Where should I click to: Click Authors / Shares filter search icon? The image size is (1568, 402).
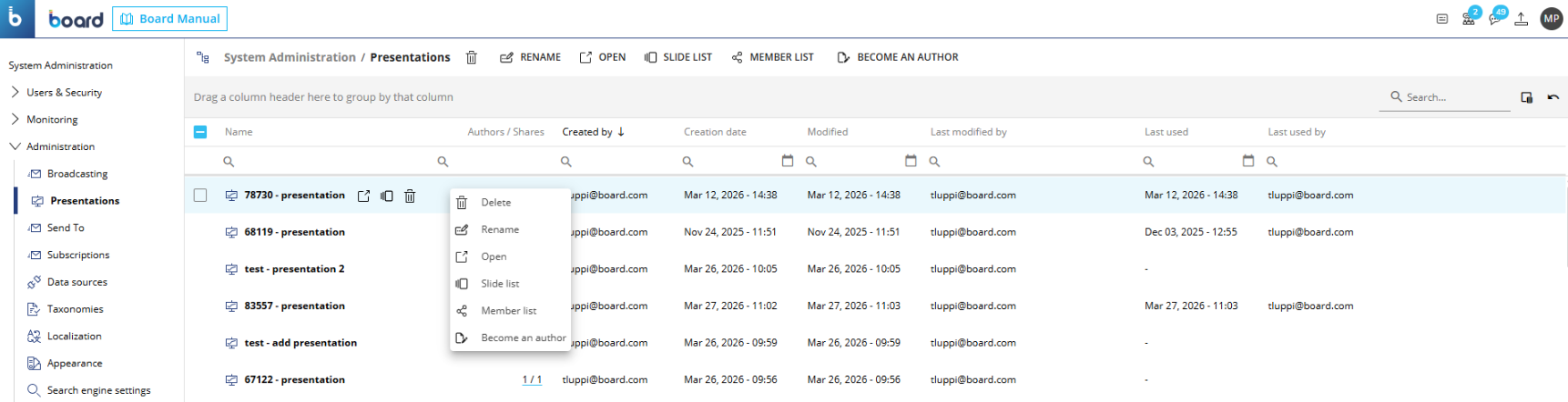pyautogui.click(x=443, y=161)
